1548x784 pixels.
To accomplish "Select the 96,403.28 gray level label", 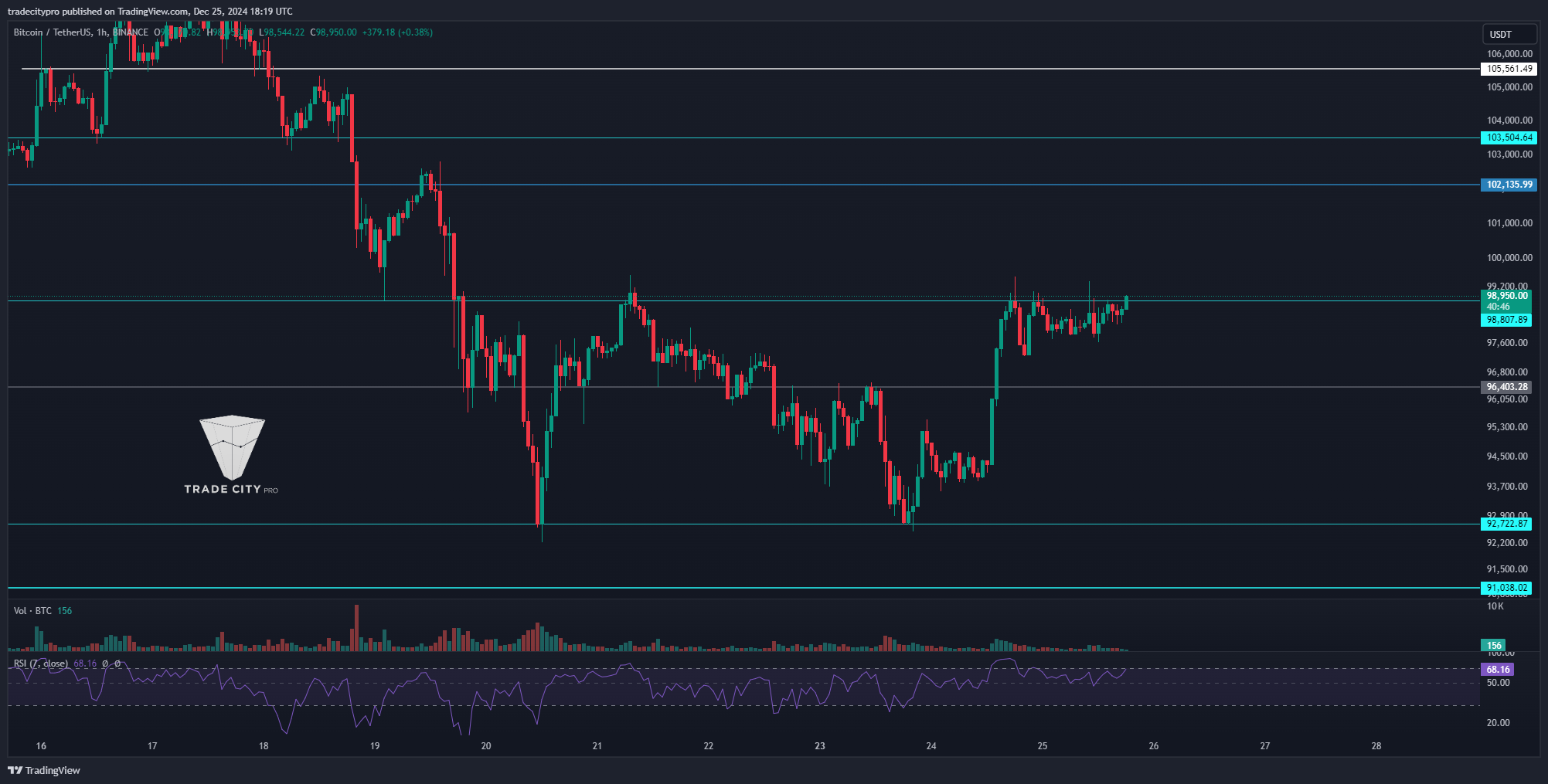I will pos(1507,387).
